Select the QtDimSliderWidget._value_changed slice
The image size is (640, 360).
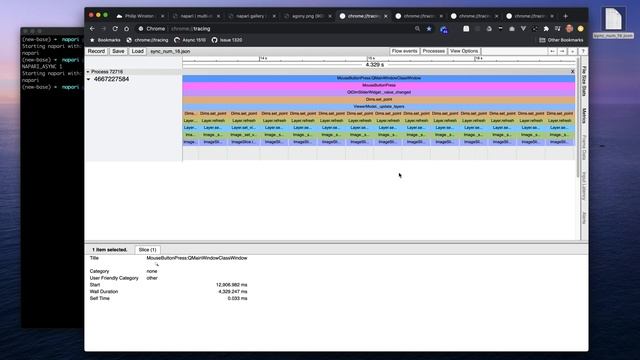(x=379, y=92)
